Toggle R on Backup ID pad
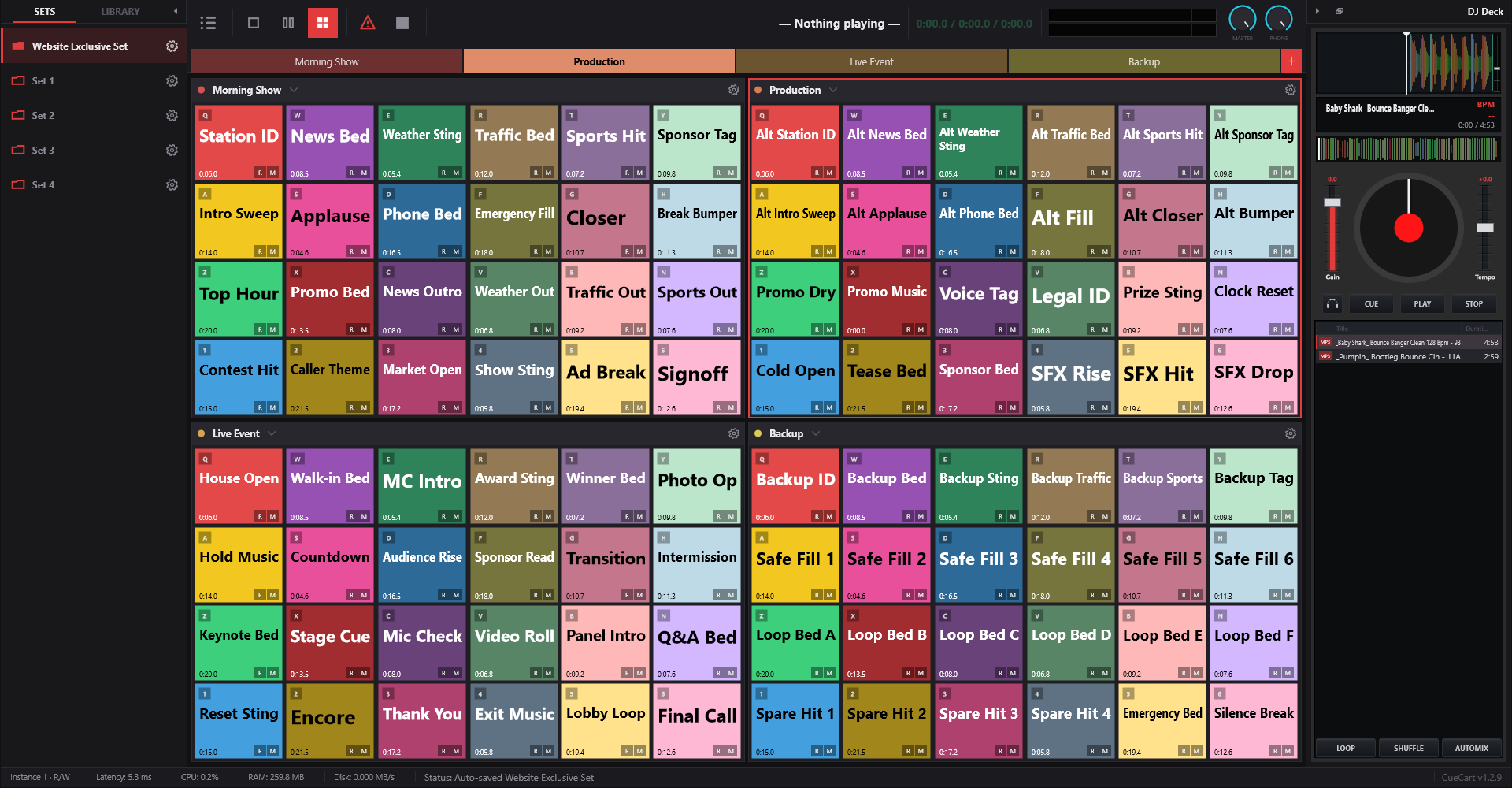1512x788 pixels. [x=817, y=516]
